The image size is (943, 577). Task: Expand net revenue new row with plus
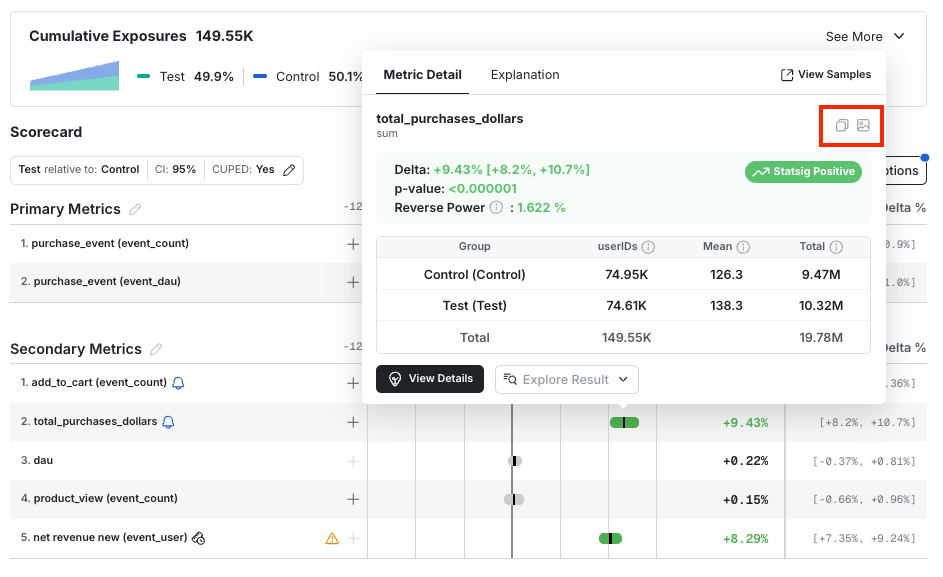(x=353, y=538)
